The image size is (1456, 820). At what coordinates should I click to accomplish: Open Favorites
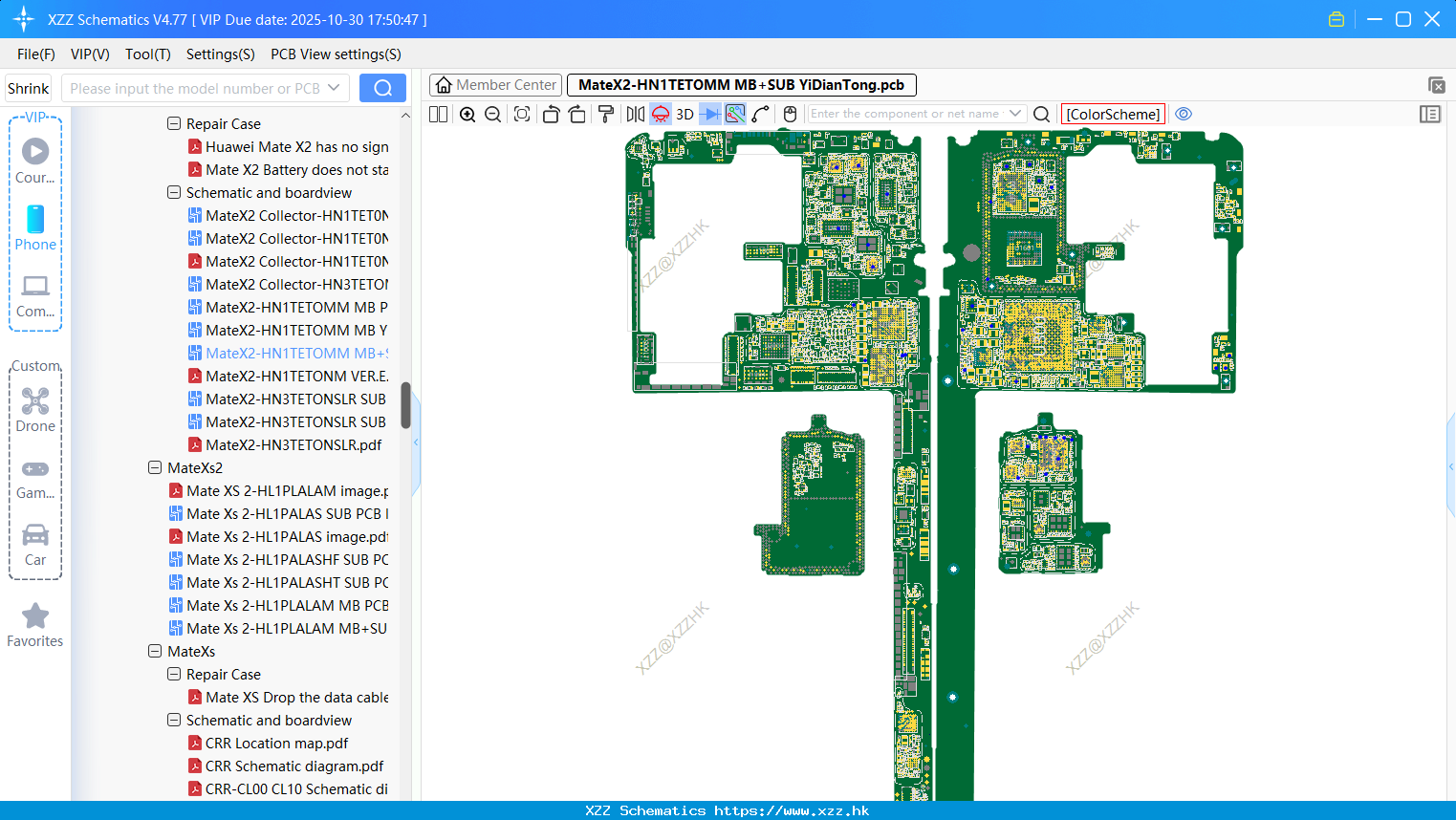pos(35,626)
